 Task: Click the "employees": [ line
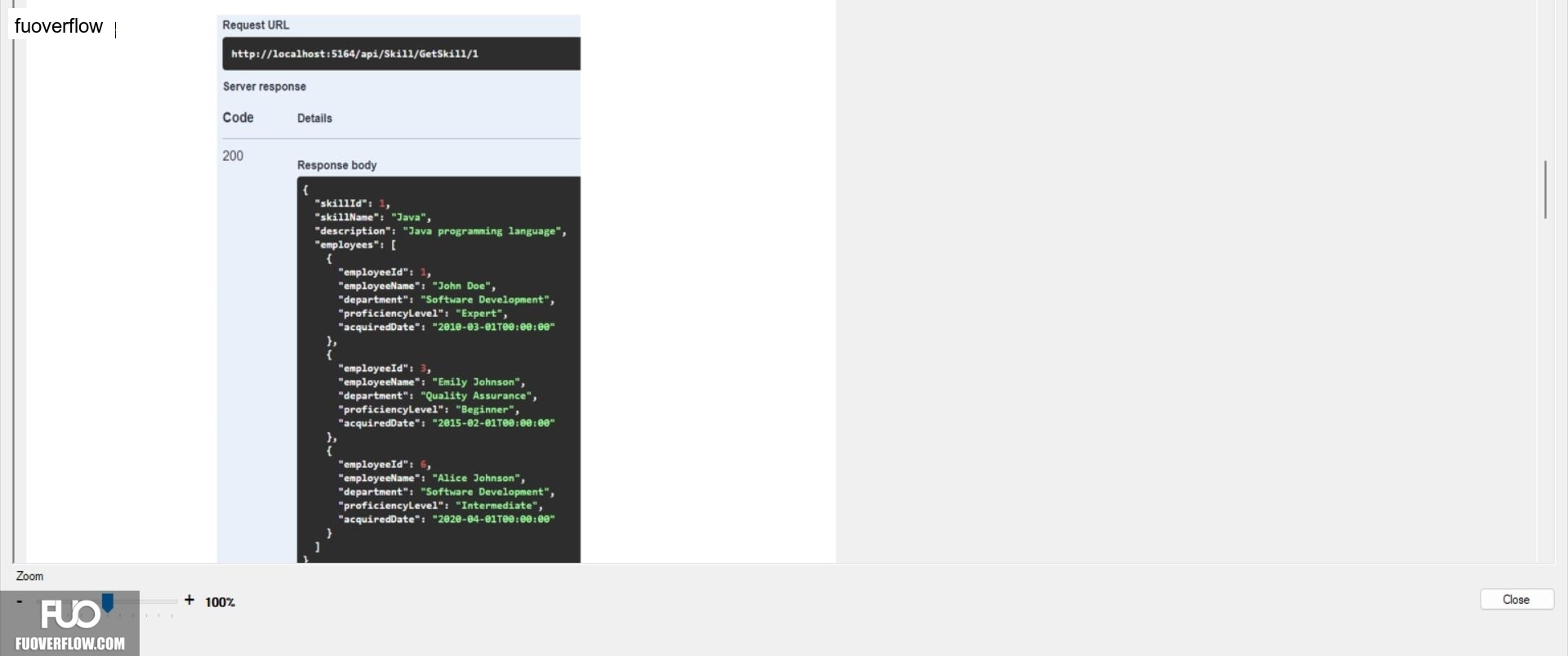click(x=355, y=245)
